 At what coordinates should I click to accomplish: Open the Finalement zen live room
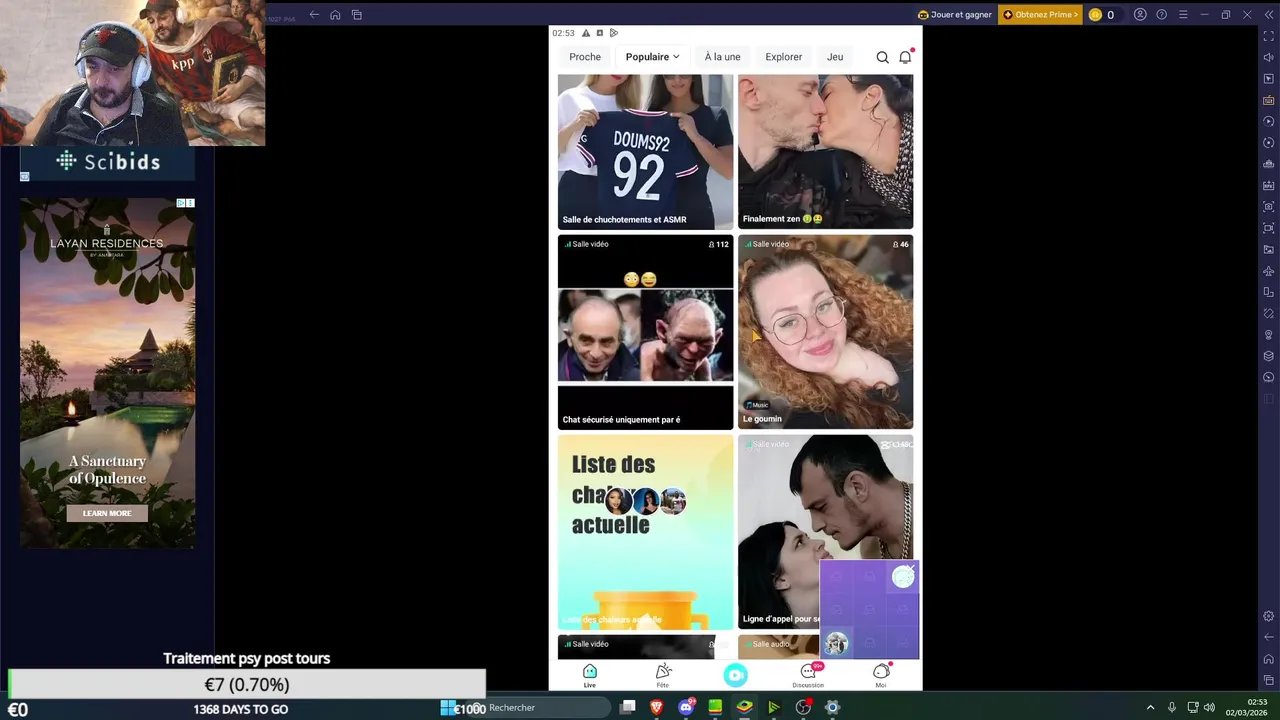pyautogui.click(x=825, y=151)
